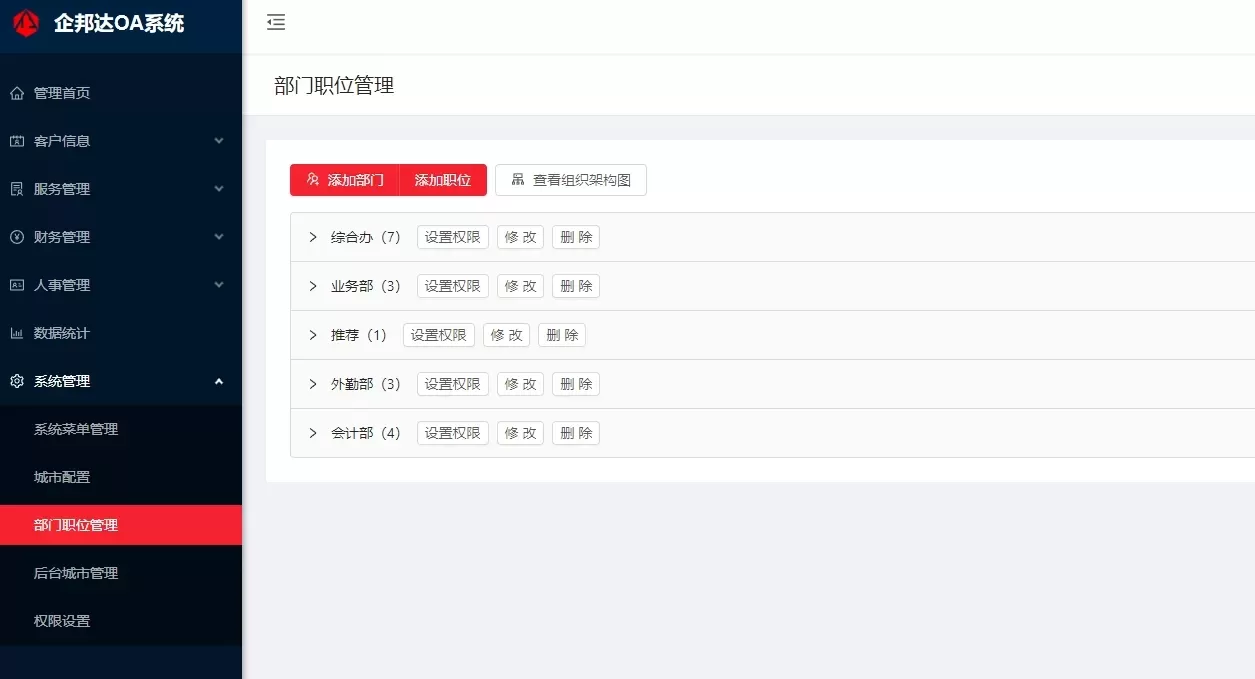Click the 企邦达OA系统 red logo icon
Image resolution: width=1255 pixels, height=679 pixels.
click(26, 24)
